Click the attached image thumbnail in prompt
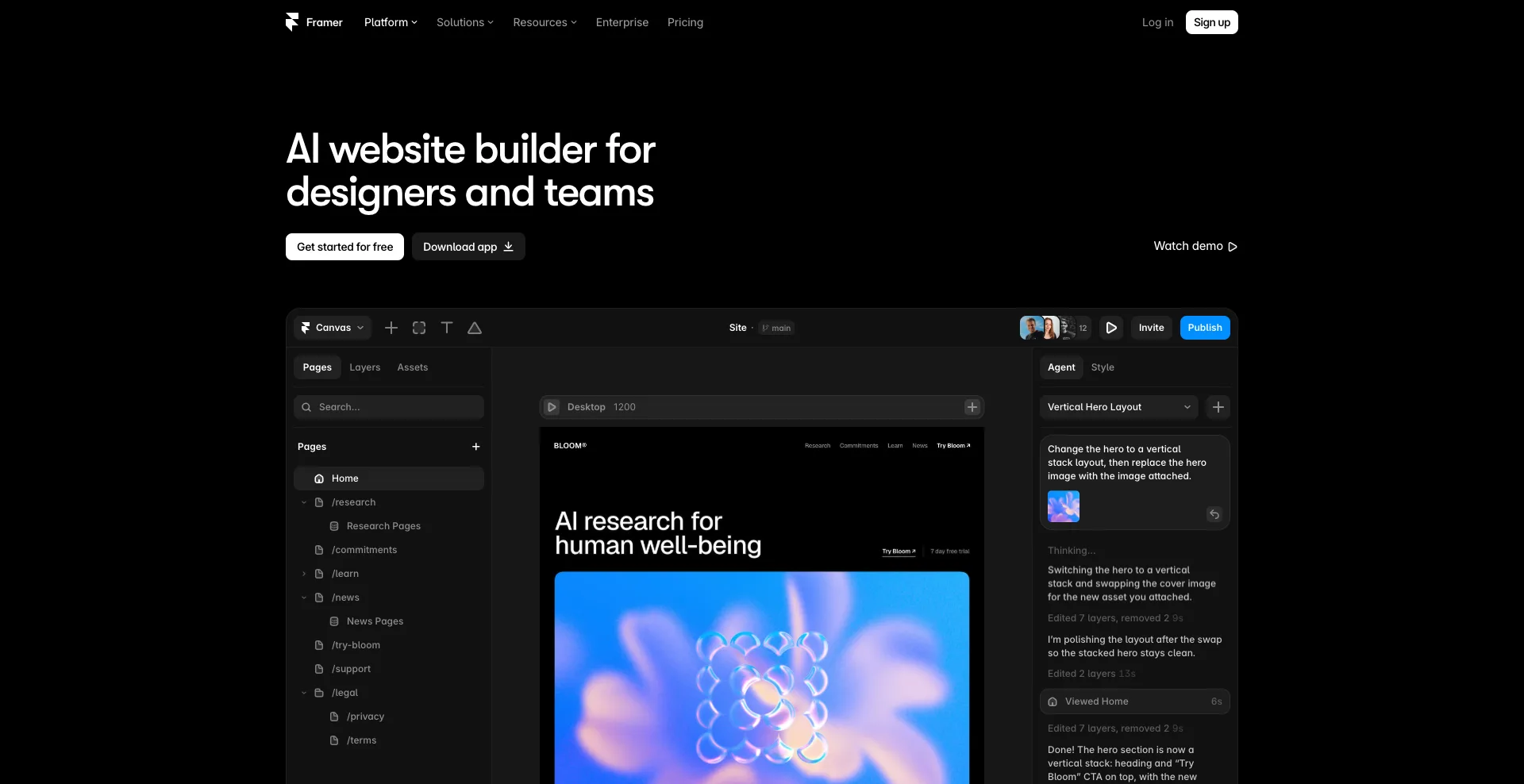The height and width of the screenshot is (784, 1524). tap(1064, 506)
